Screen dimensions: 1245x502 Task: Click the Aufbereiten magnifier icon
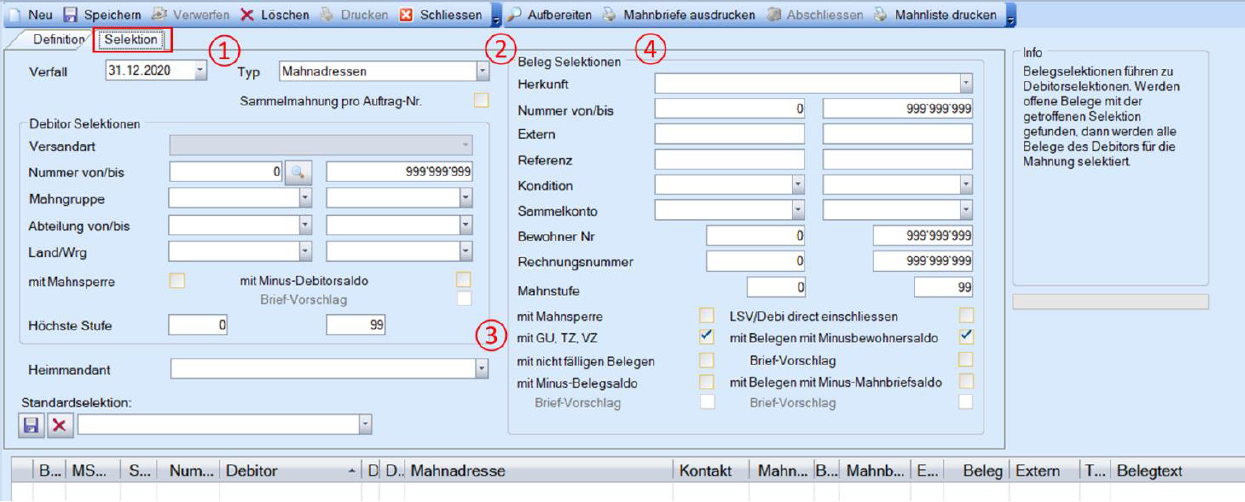[x=514, y=15]
